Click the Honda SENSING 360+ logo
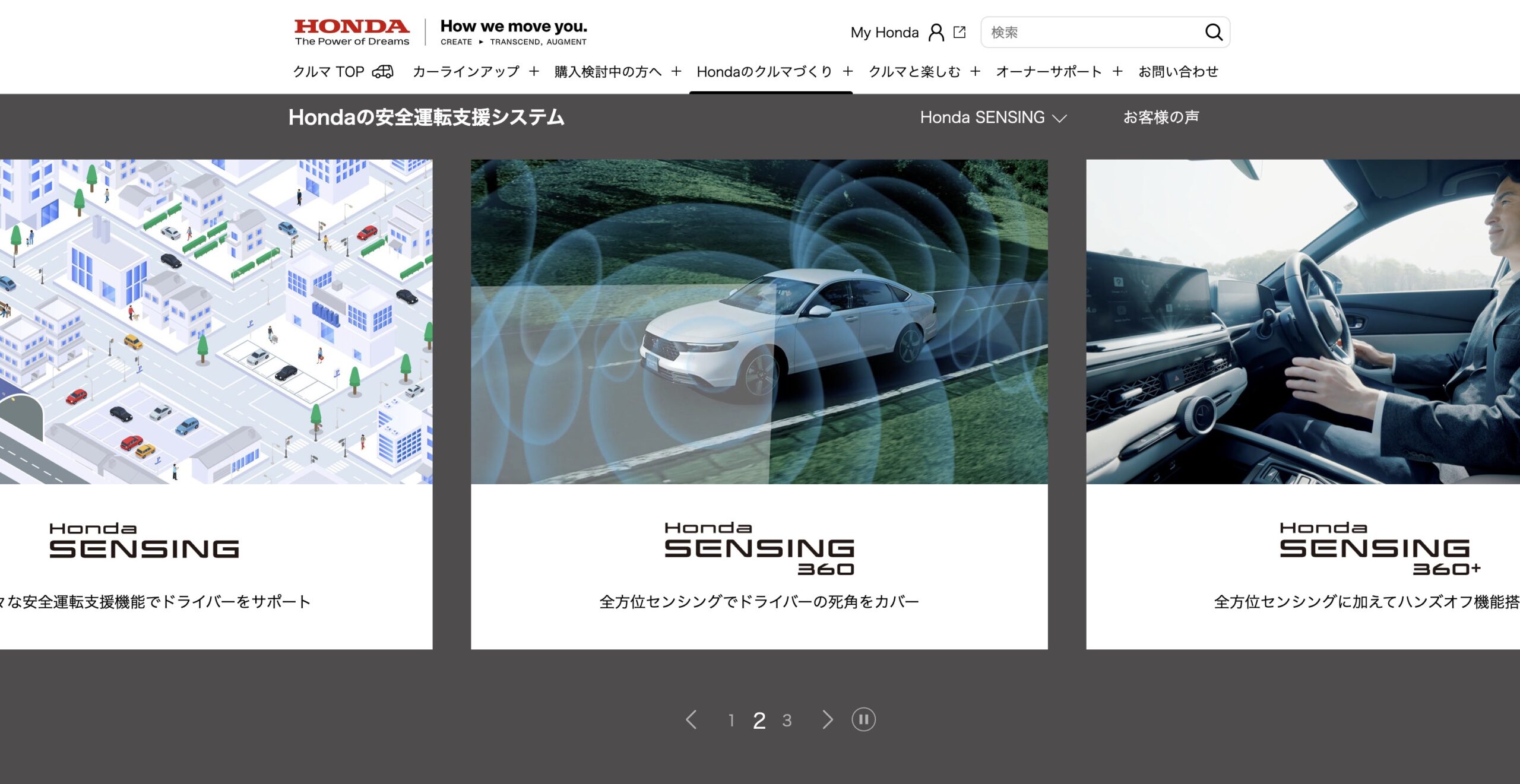1520x784 pixels. [x=1380, y=548]
